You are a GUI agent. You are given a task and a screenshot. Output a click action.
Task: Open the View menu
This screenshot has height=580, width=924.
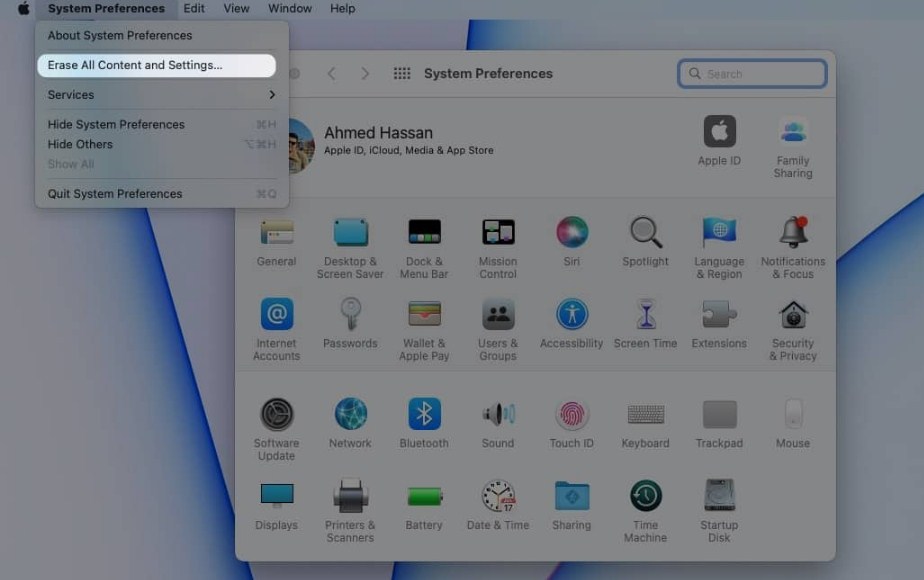point(236,8)
